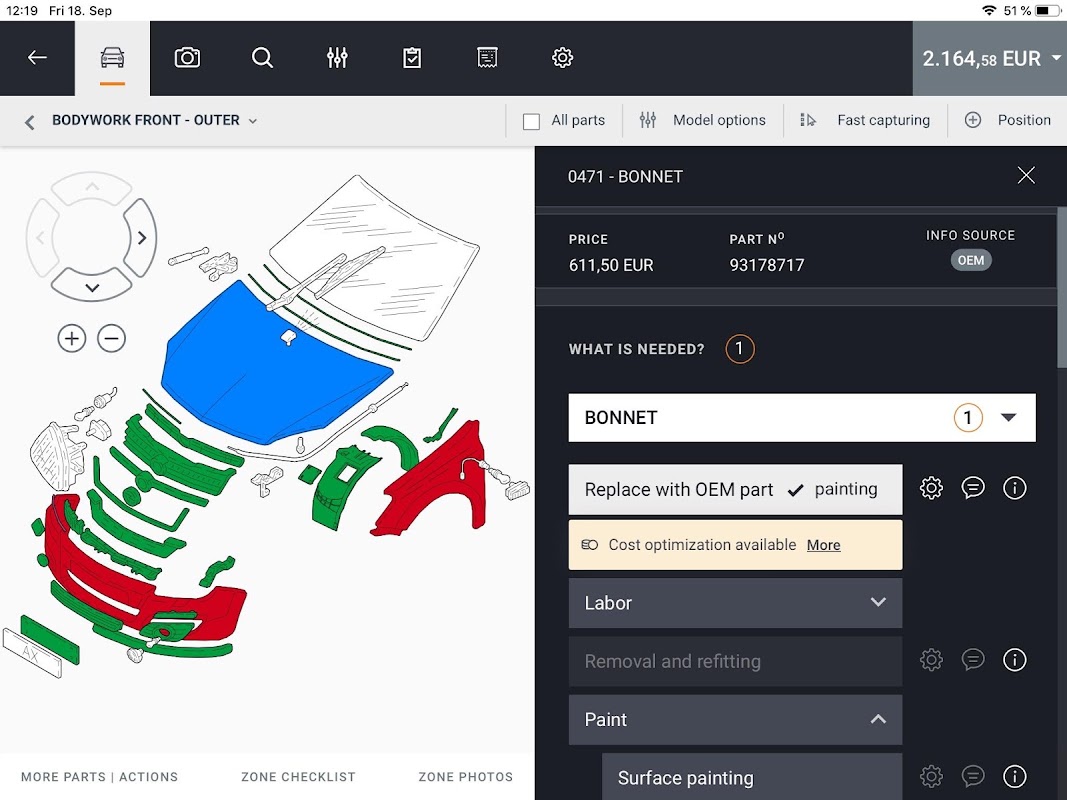Open the camera photo capture icon
Viewport: 1067px width, 800px height.
click(x=187, y=58)
